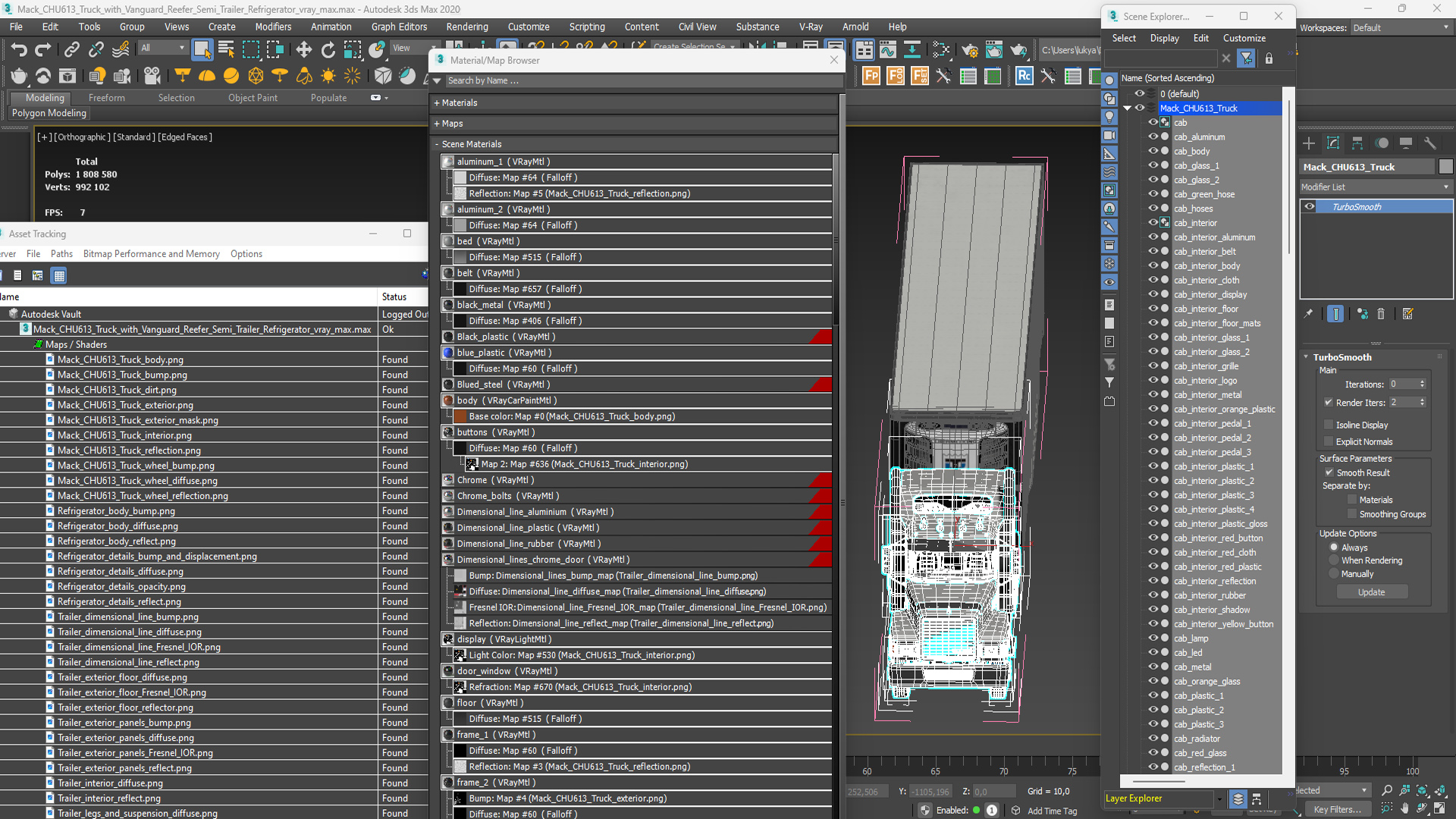Toggle visibility eye of cab_body
This screenshot has width=1456, height=819.
point(1153,151)
